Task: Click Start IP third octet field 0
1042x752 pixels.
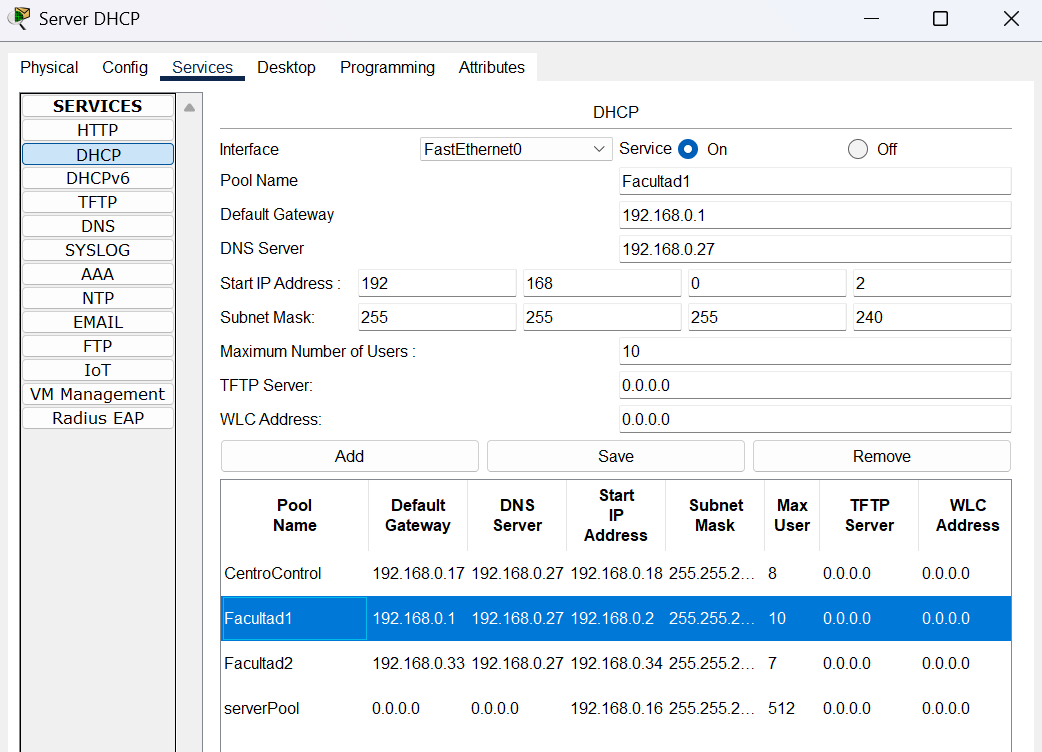Action: tap(767, 283)
